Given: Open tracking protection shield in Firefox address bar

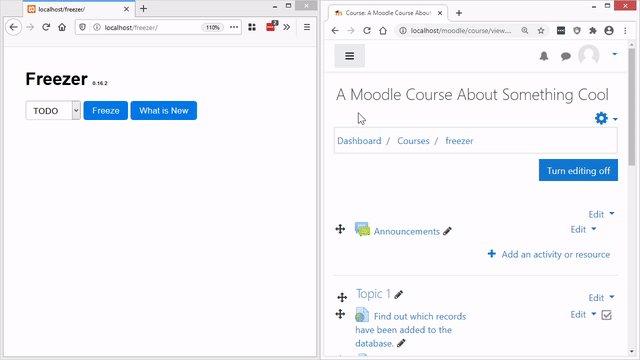Looking at the screenshot, I should (82, 27).
